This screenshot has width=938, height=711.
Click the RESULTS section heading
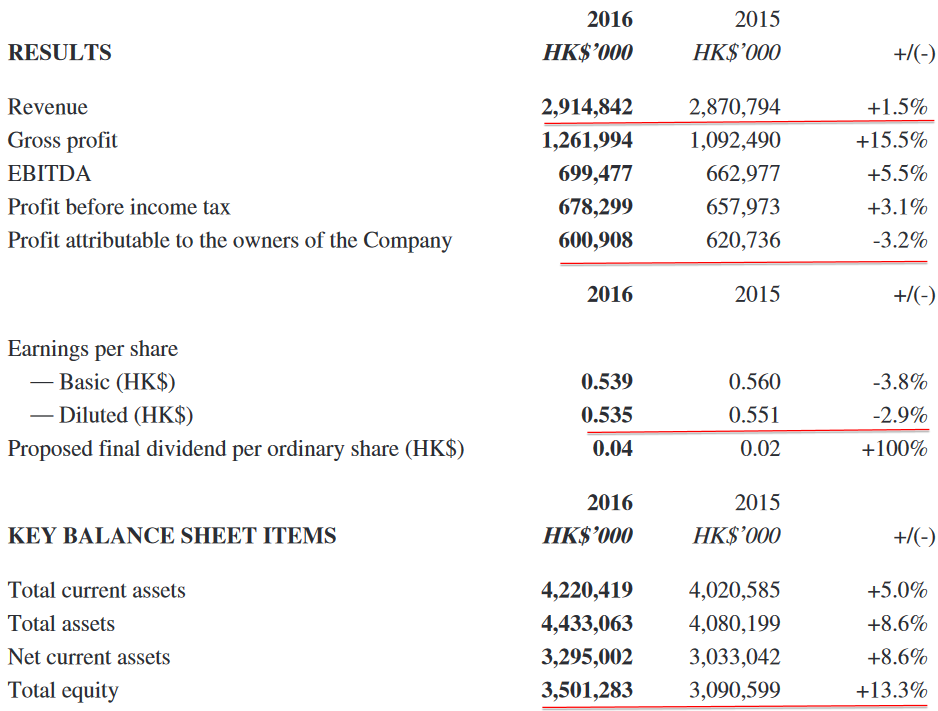click(60, 53)
